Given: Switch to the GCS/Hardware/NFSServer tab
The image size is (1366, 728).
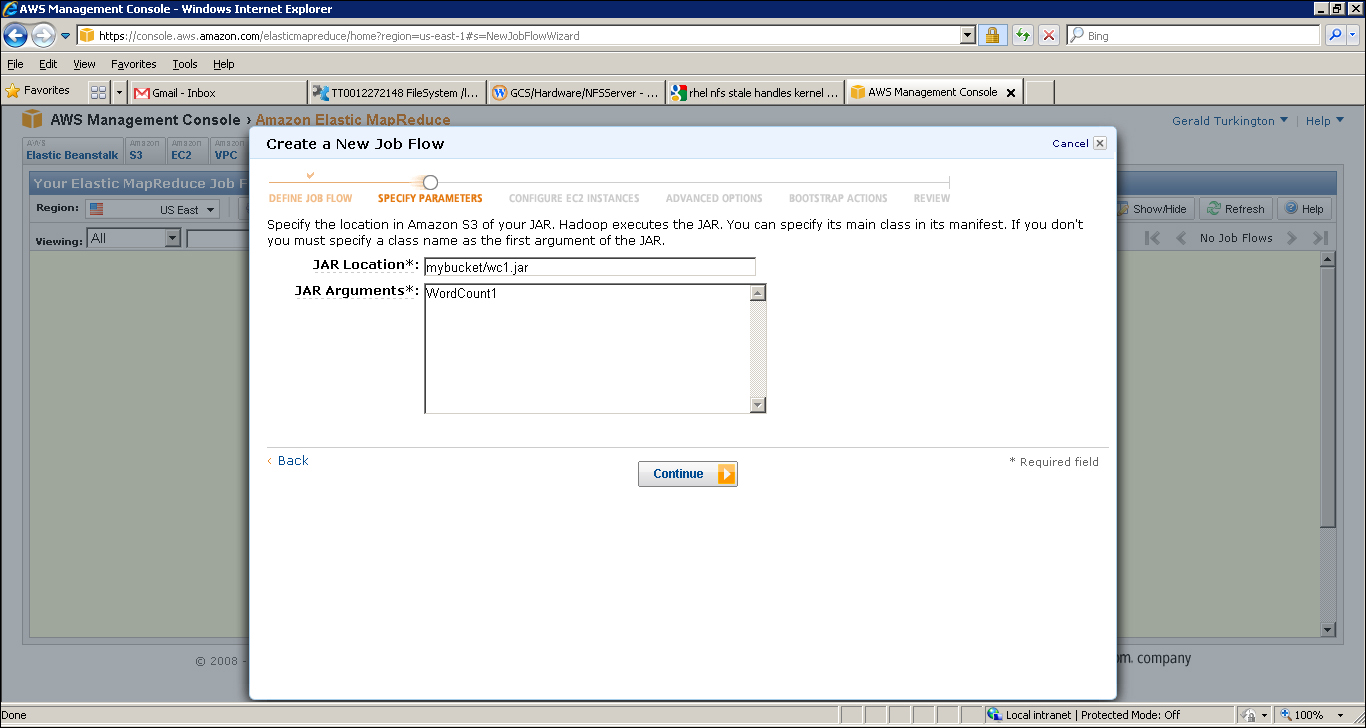Looking at the screenshot, I should pos(575,92).
